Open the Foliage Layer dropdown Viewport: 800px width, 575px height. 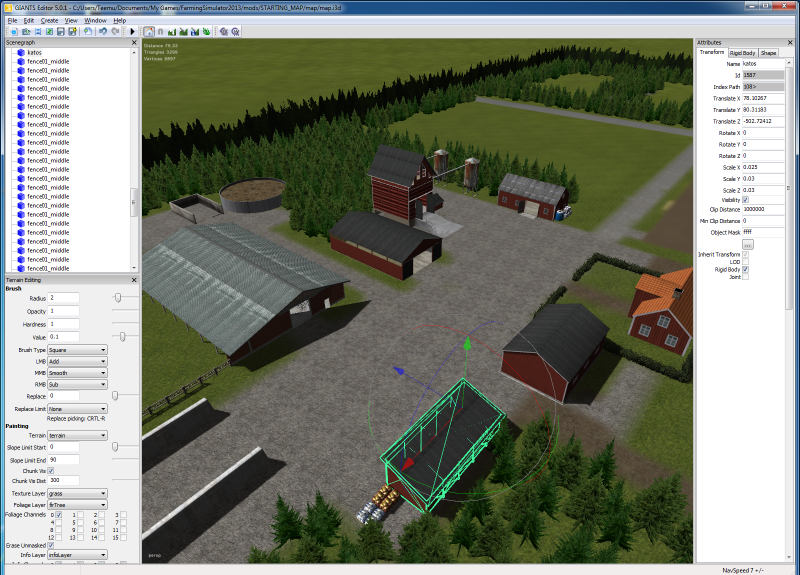(x=77, y=505)
